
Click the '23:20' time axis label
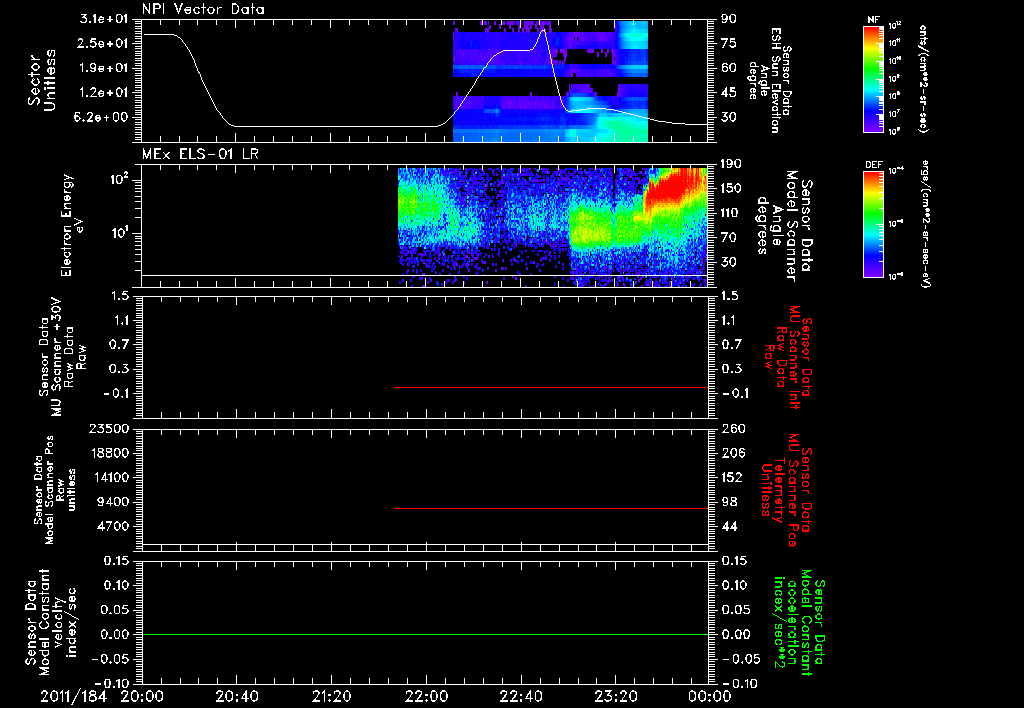pyautogui.click(x=616, y=696)
